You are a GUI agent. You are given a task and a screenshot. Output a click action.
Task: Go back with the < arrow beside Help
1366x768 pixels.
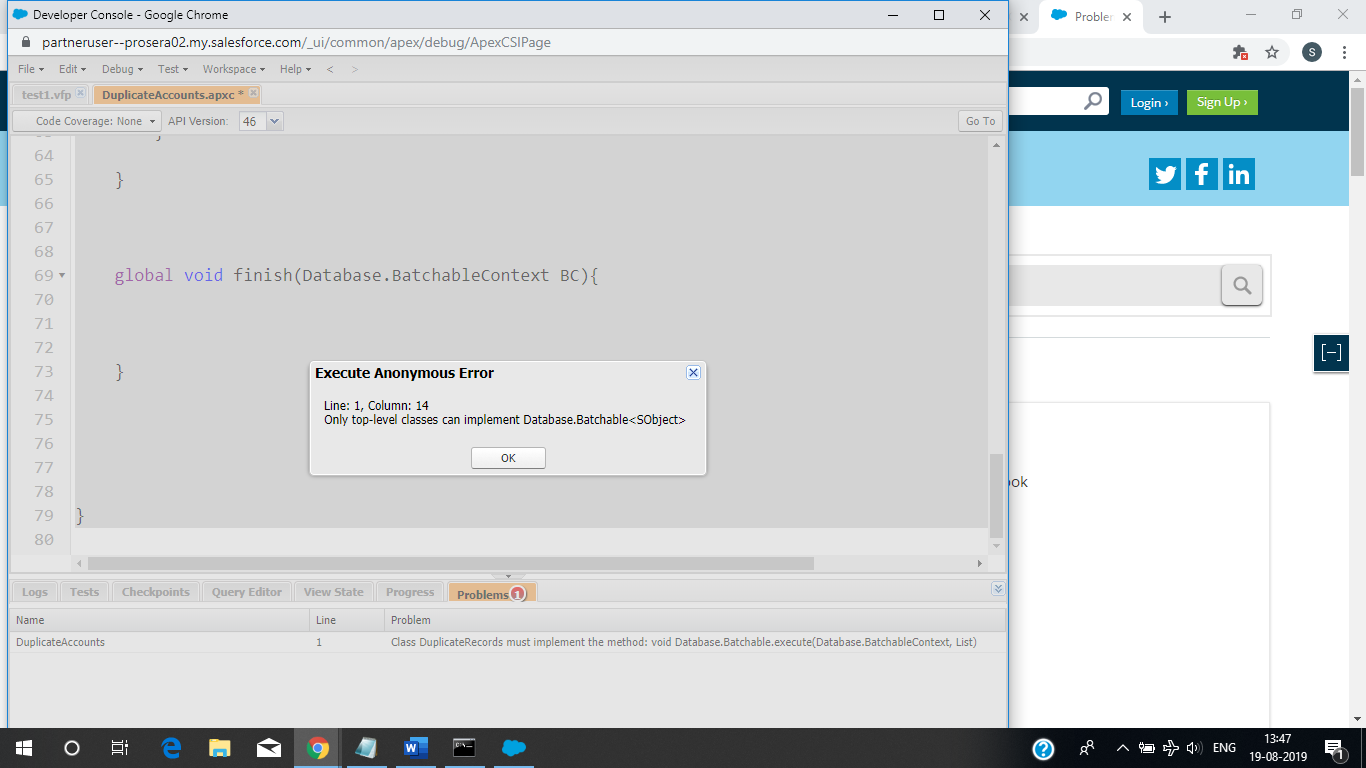pos(330,69)
